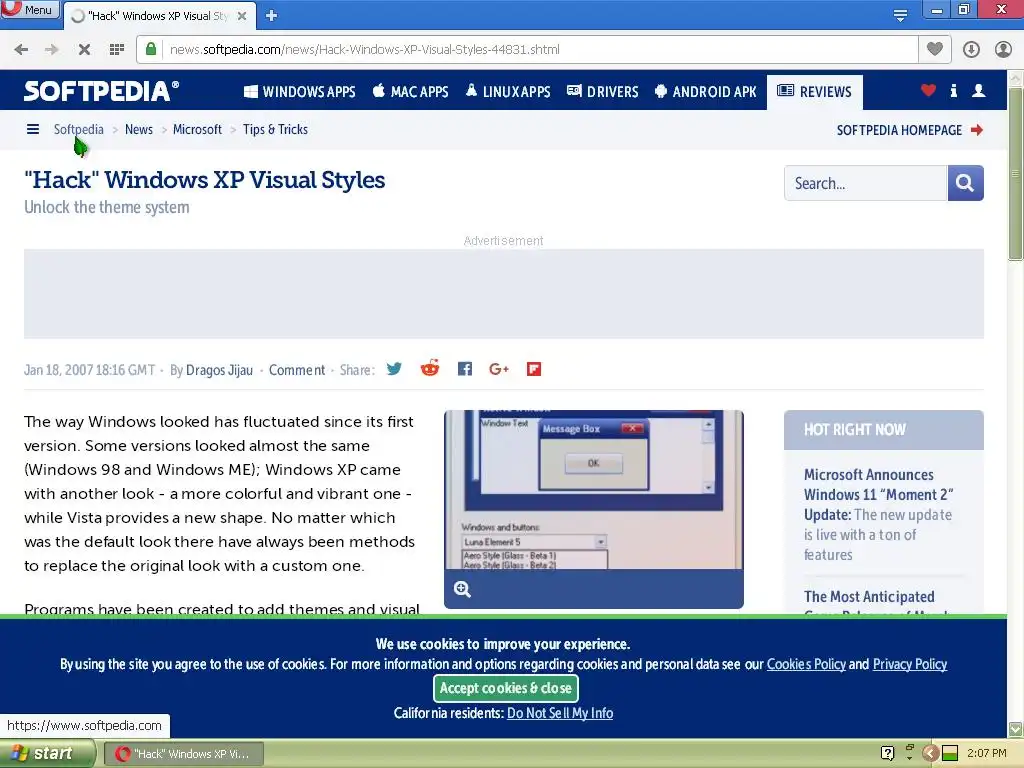The image size is (1024, 768).
Task: Bookmark page with heart icon in address bar
Action: [x=935, y=49]
